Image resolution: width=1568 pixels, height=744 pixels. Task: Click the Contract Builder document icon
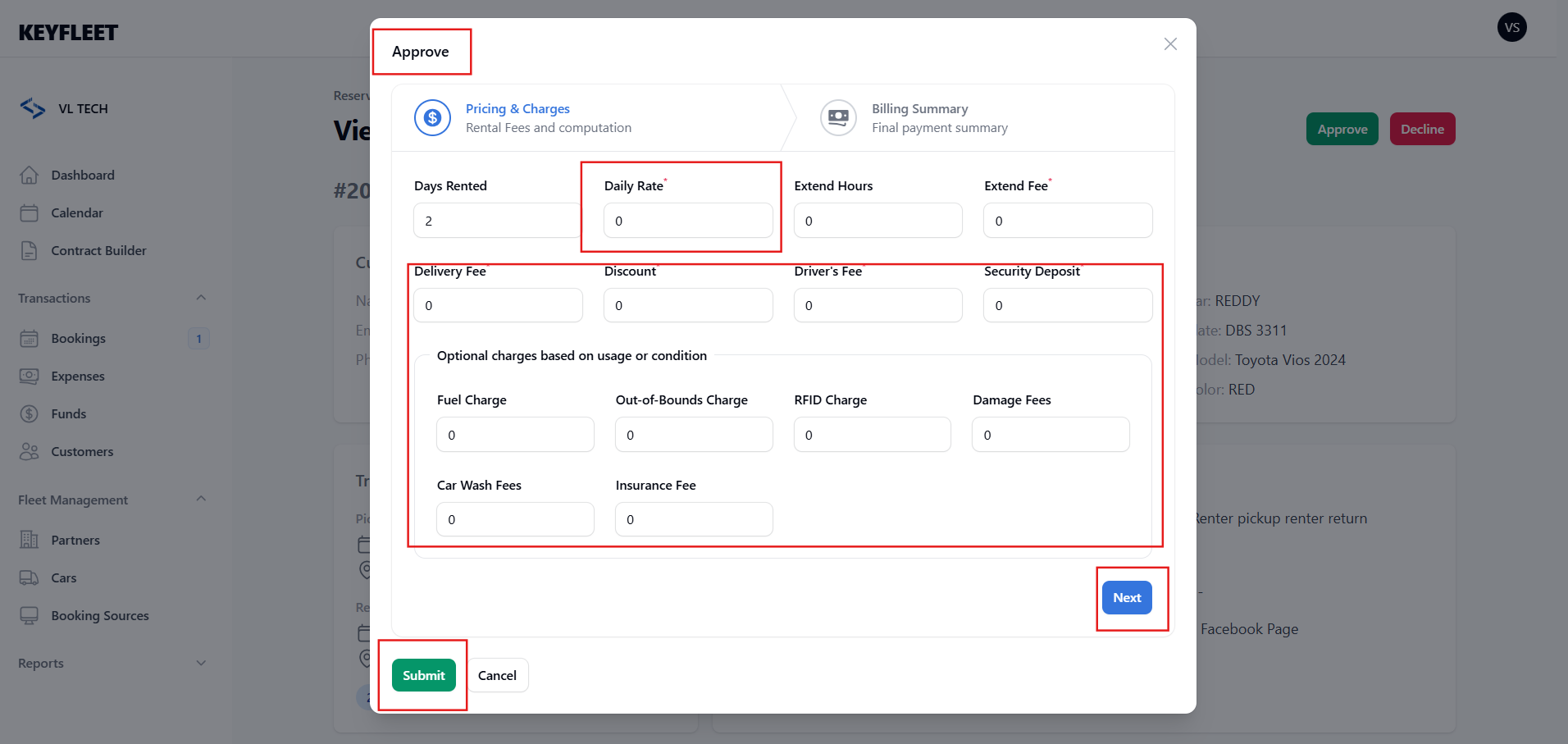click(x=30, y=251)
